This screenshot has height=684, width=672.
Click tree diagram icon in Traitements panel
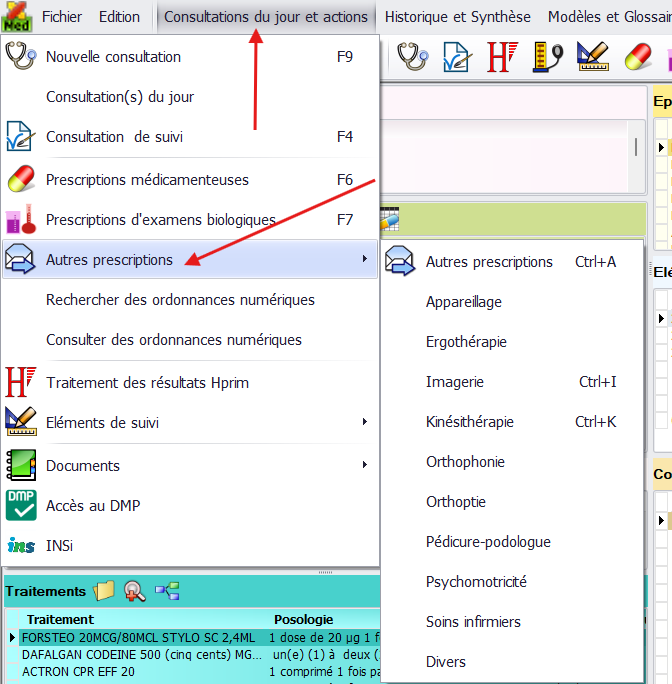167,591
